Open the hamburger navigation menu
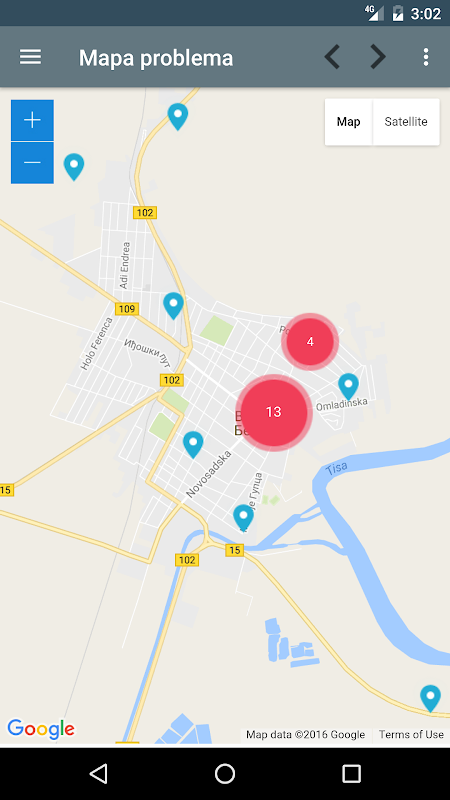The width and height of the screenshot is (450, 800). coord(31,57)
